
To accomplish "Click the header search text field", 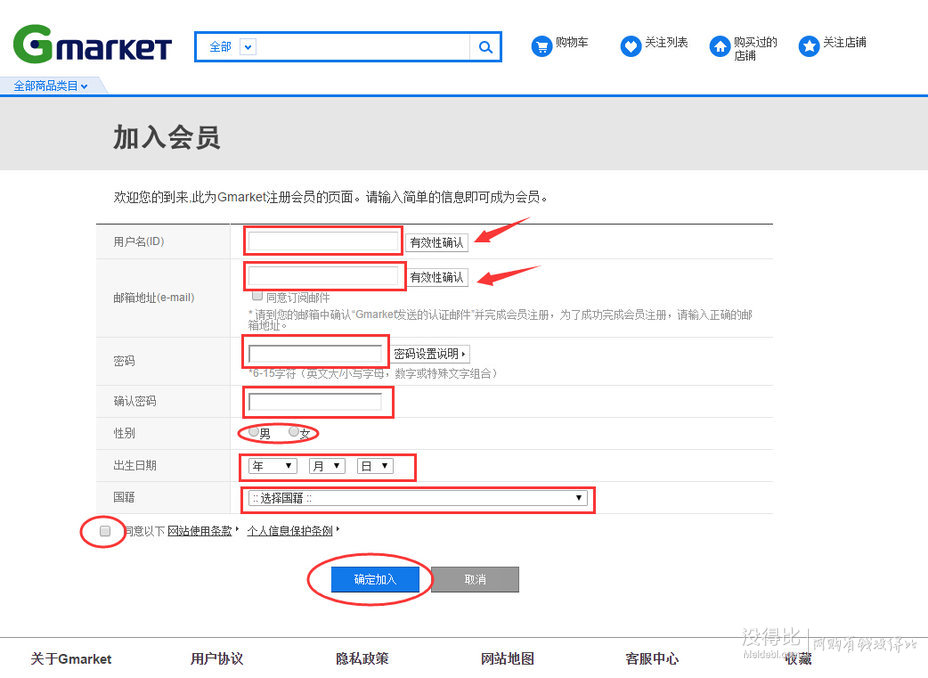I will [x=363, y=47].
